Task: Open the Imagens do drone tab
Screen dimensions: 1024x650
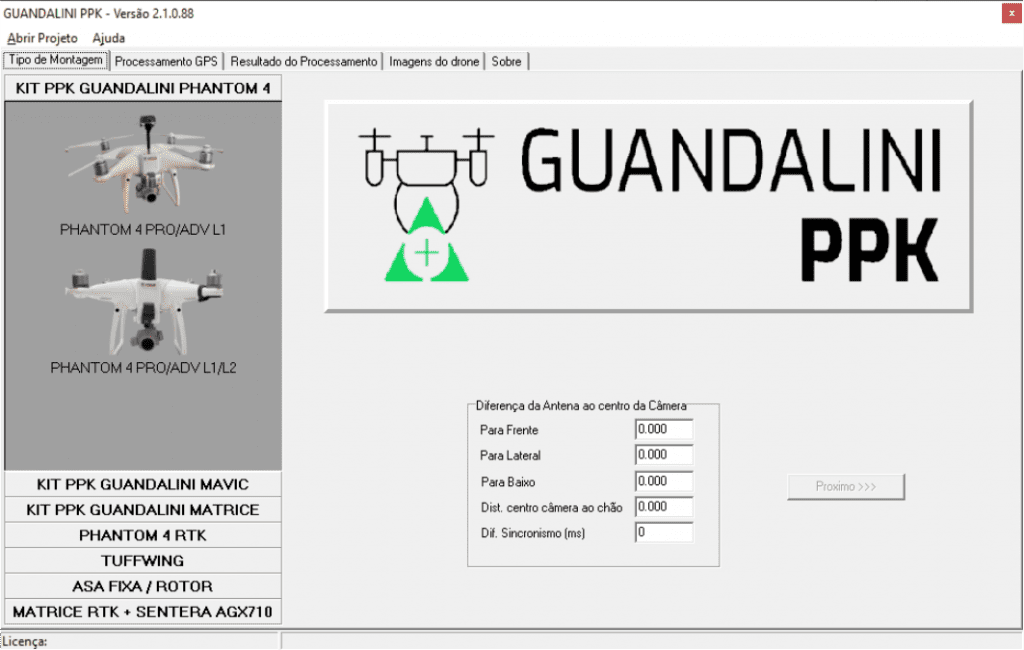Action: [x=434, y=61]
